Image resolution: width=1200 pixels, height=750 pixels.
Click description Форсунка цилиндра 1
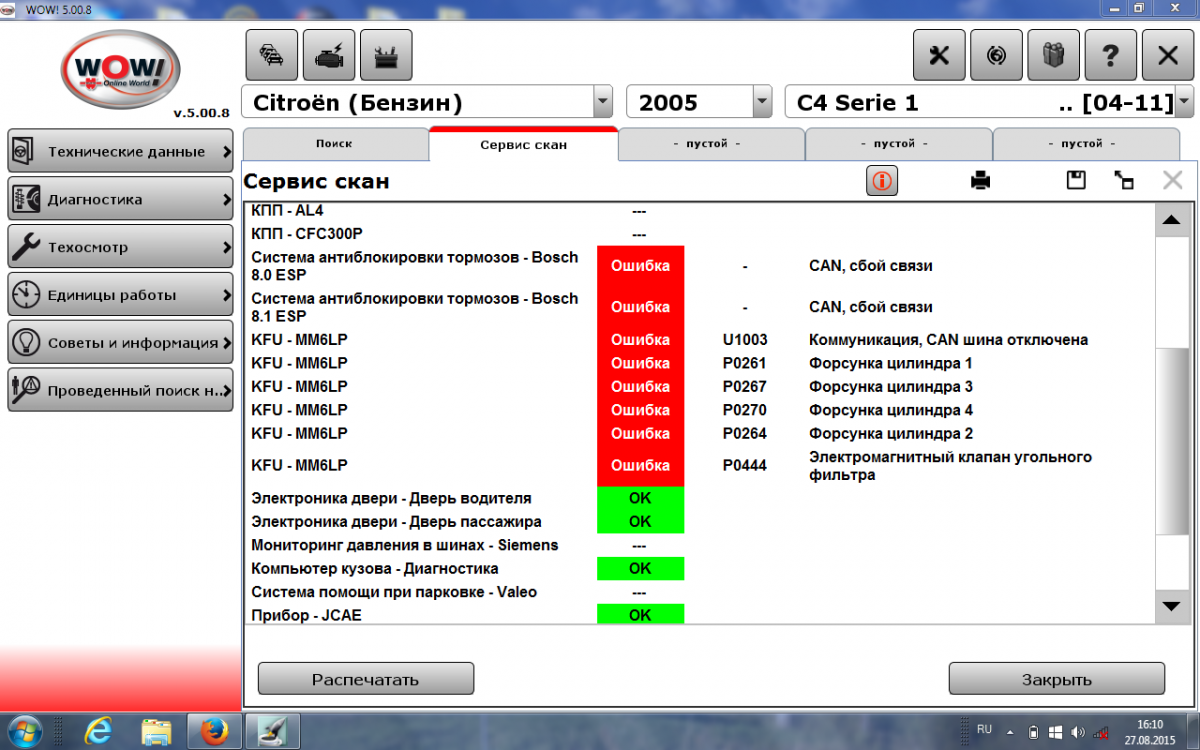click(891, 363)
